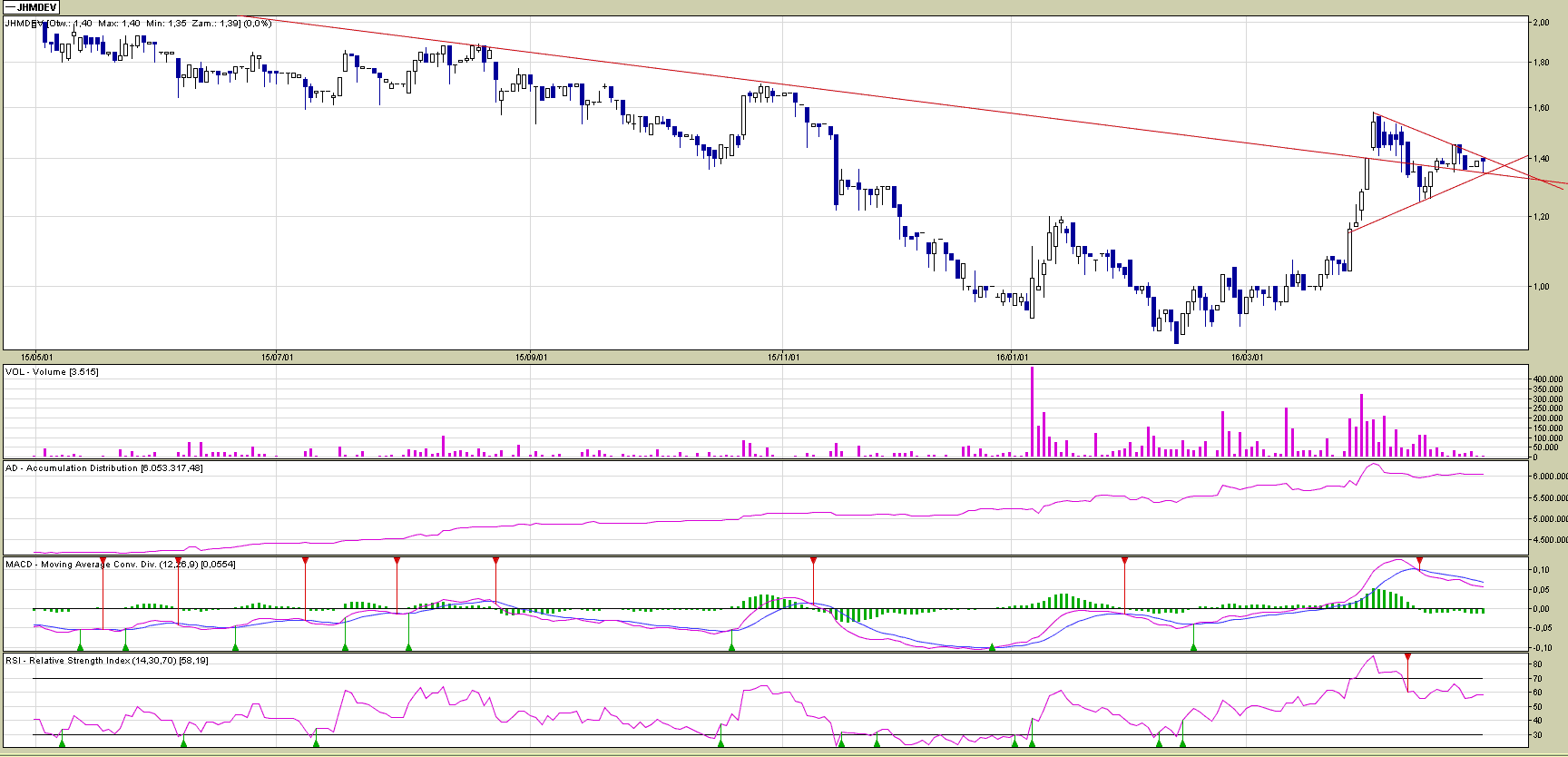Click the leftmost green buy triangle in MACD panel

(81, 646)
